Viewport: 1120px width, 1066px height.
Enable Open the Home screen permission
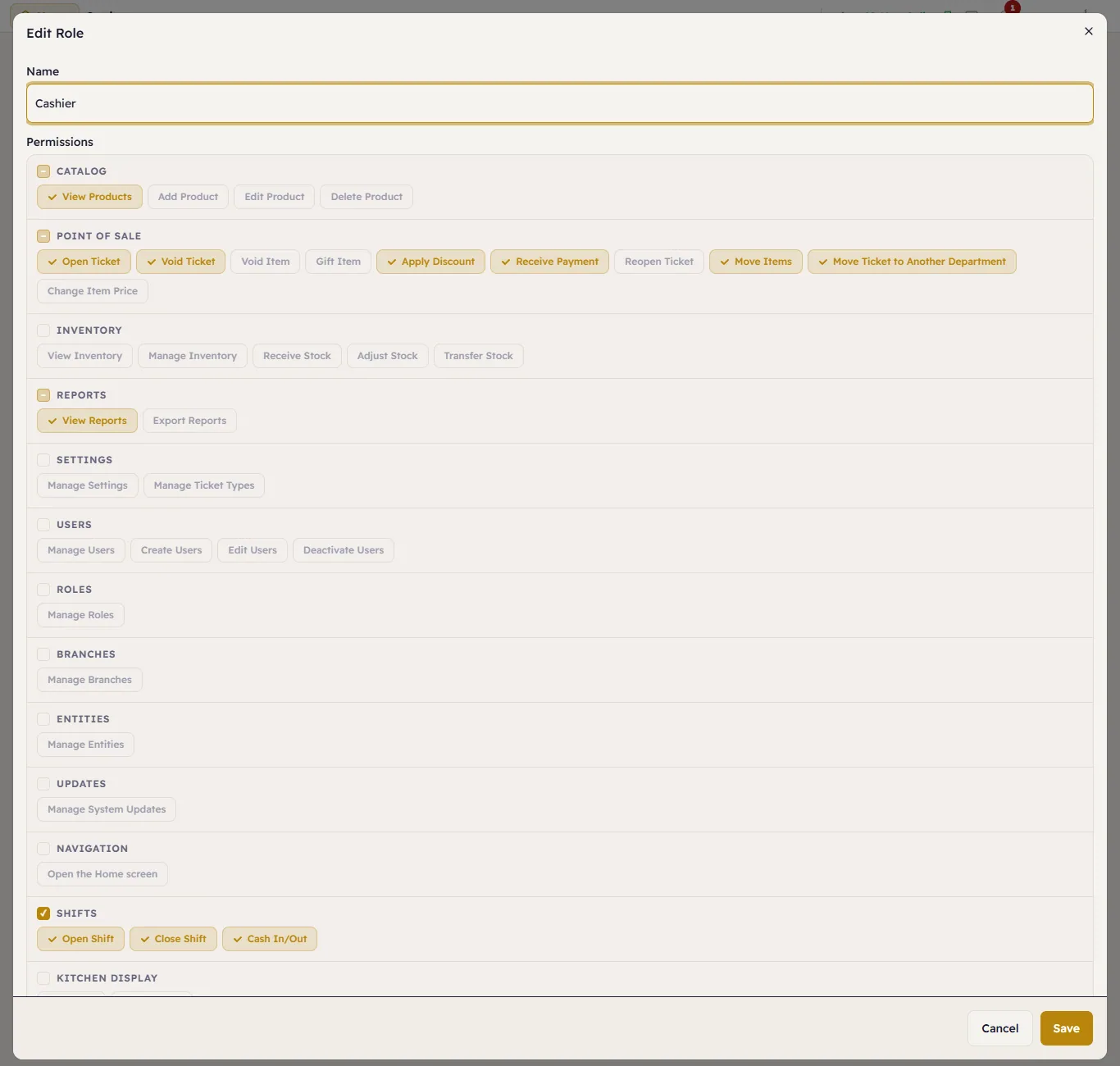(102, 874)
